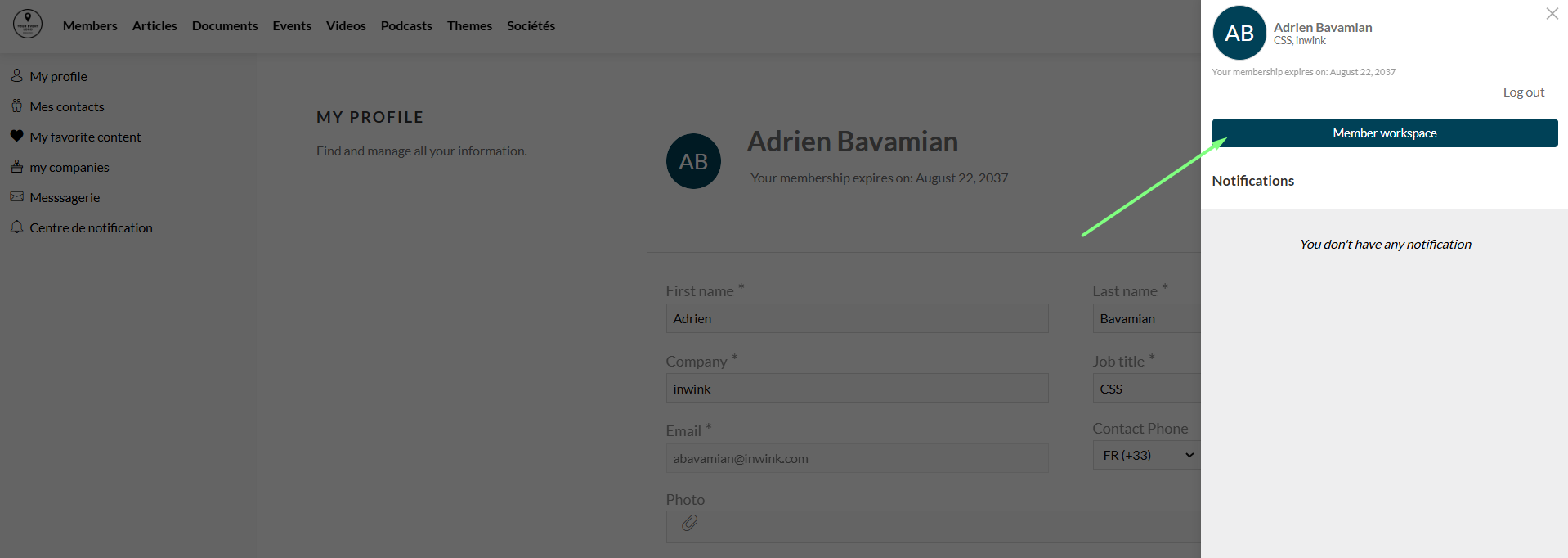Screen dimensions: 1568x558
Task: Click the site logo icon
Action: tap(28, 25)
